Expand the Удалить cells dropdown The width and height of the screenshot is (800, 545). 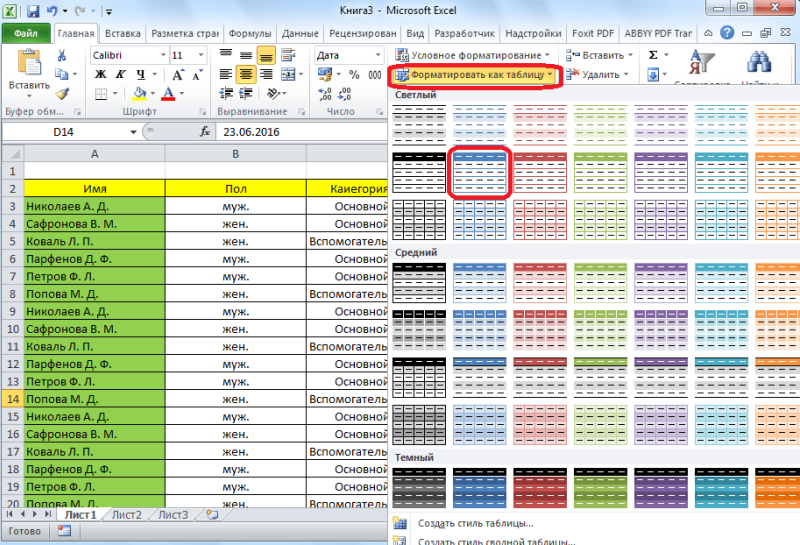pos(626,75)
